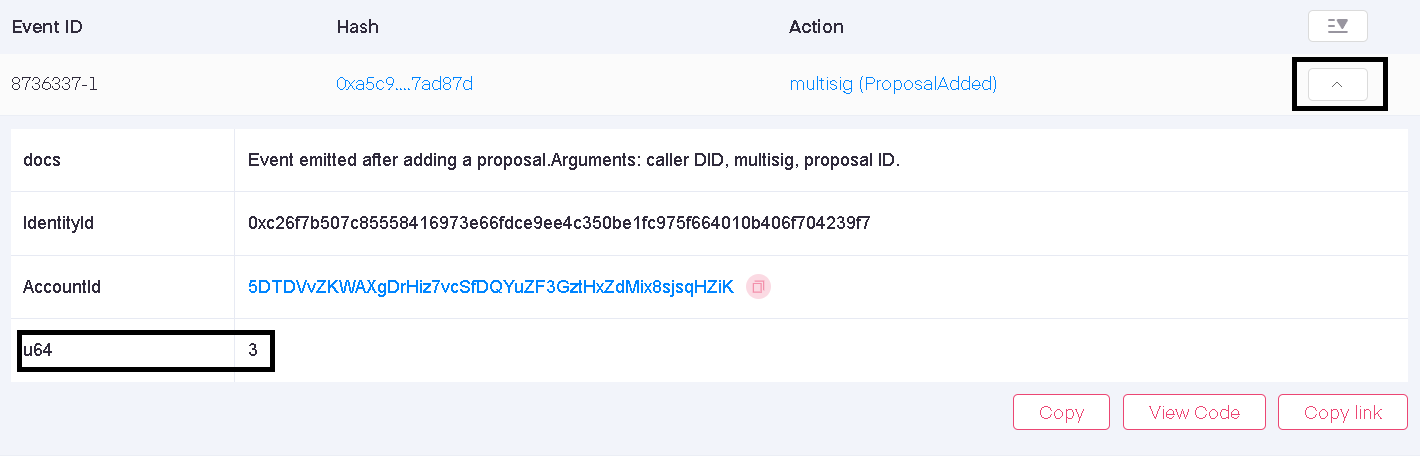Click the AccountId row label
This screenshot has width=1420, height=457.
(62, 287)
